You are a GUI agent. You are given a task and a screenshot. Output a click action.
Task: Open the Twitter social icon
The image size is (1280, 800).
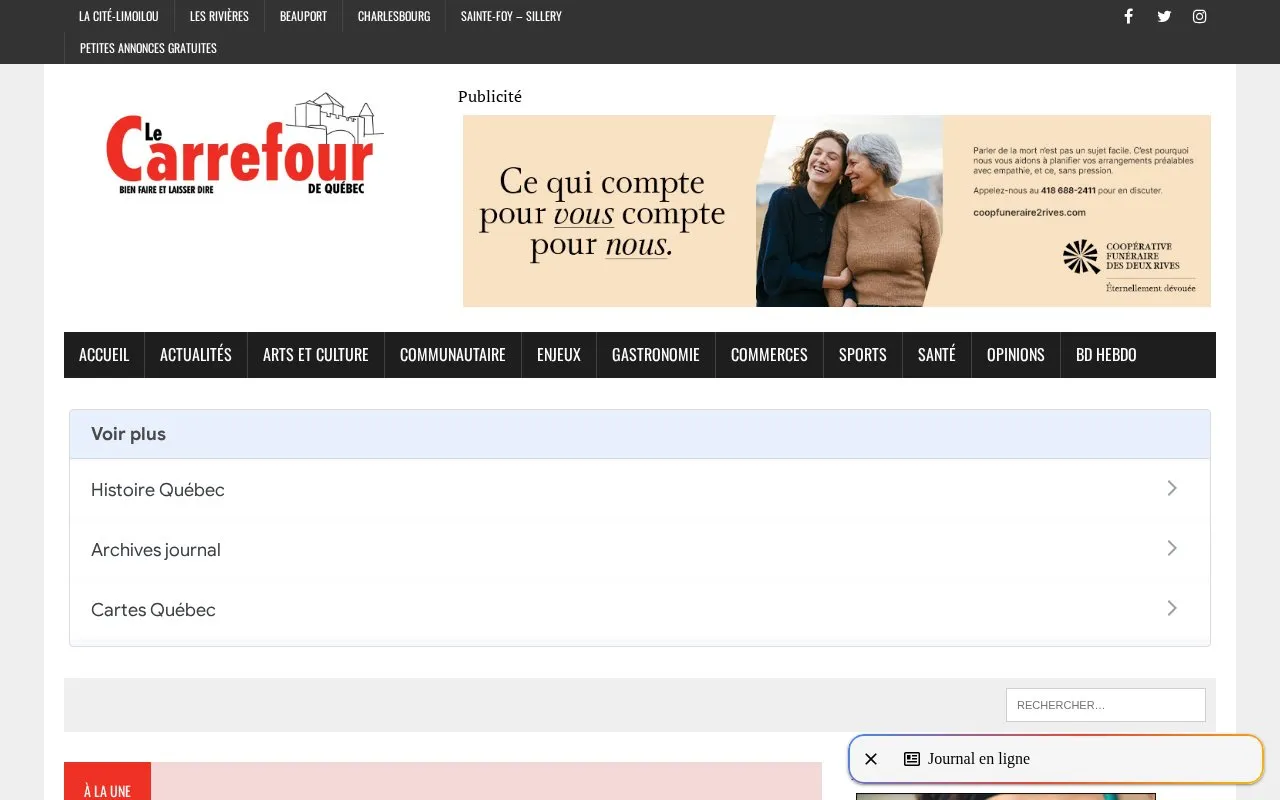coord(1164,16)
